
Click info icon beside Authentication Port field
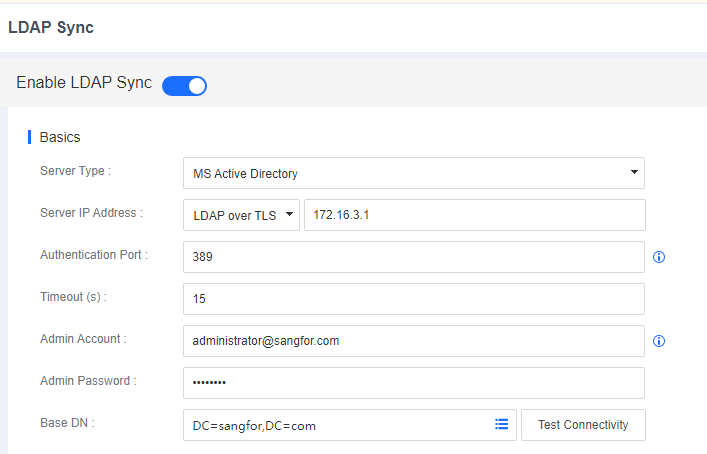point(659,257)
